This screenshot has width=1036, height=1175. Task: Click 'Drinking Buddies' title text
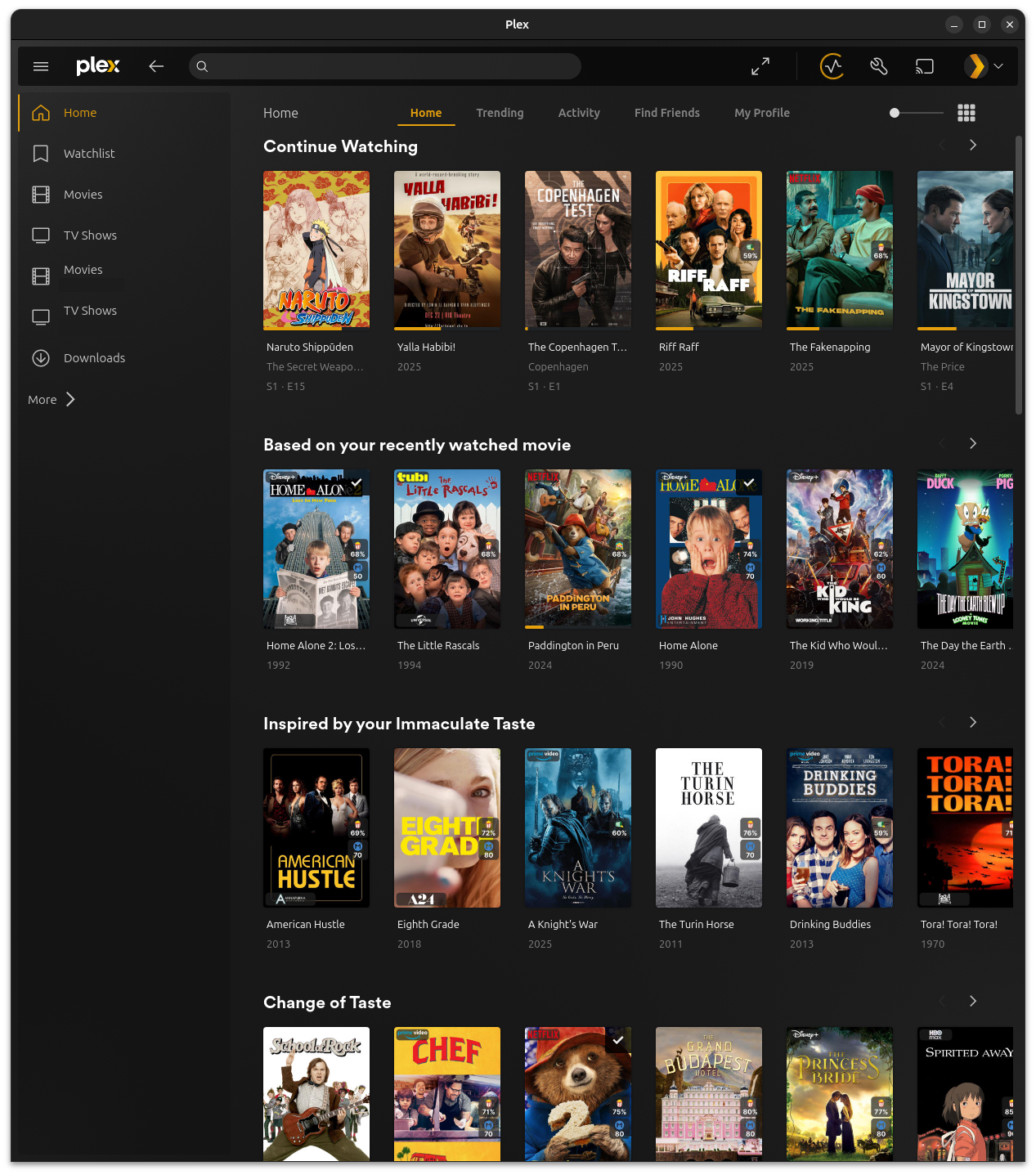(830, 925)
